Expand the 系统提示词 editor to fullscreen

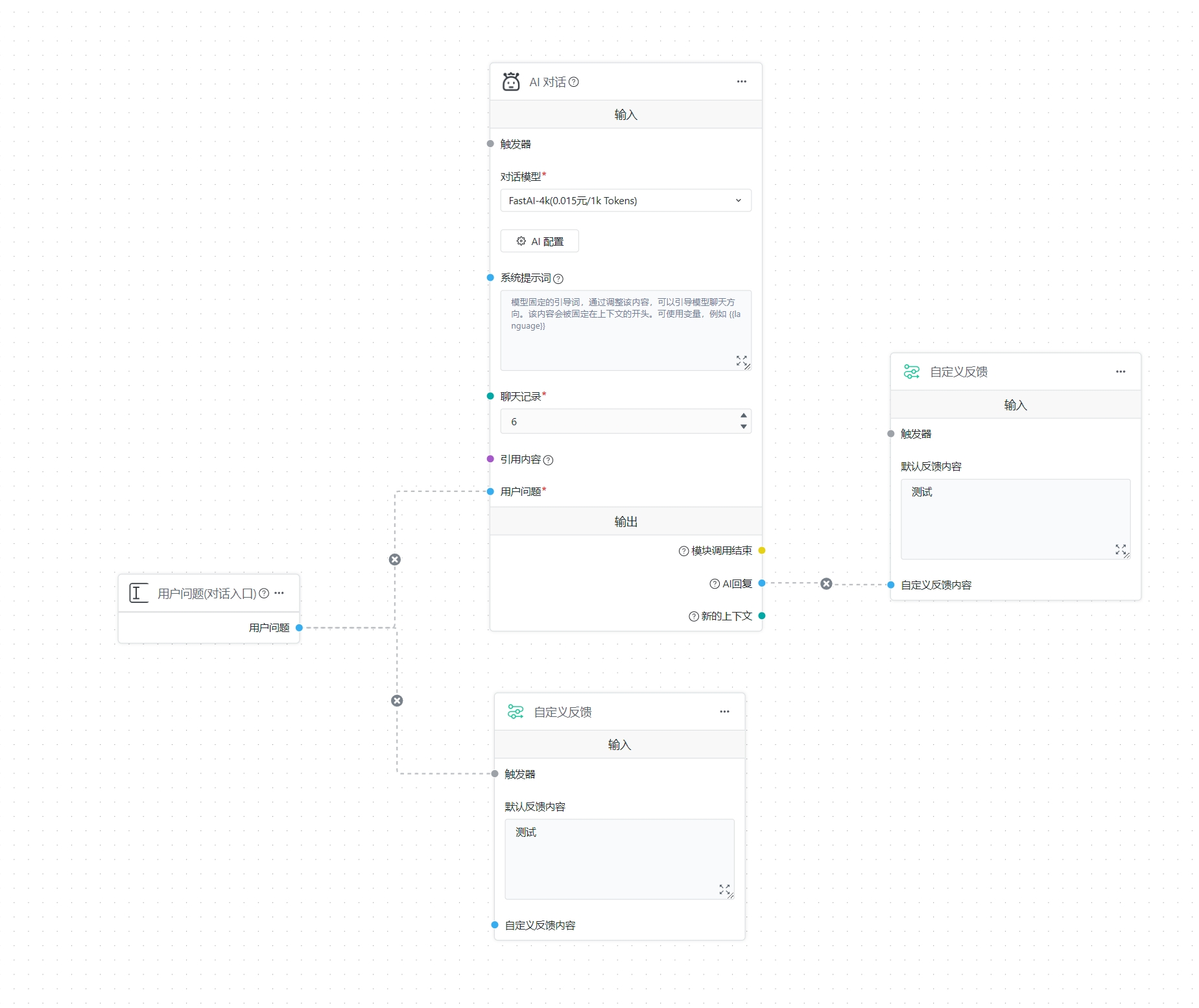point(741,360)
